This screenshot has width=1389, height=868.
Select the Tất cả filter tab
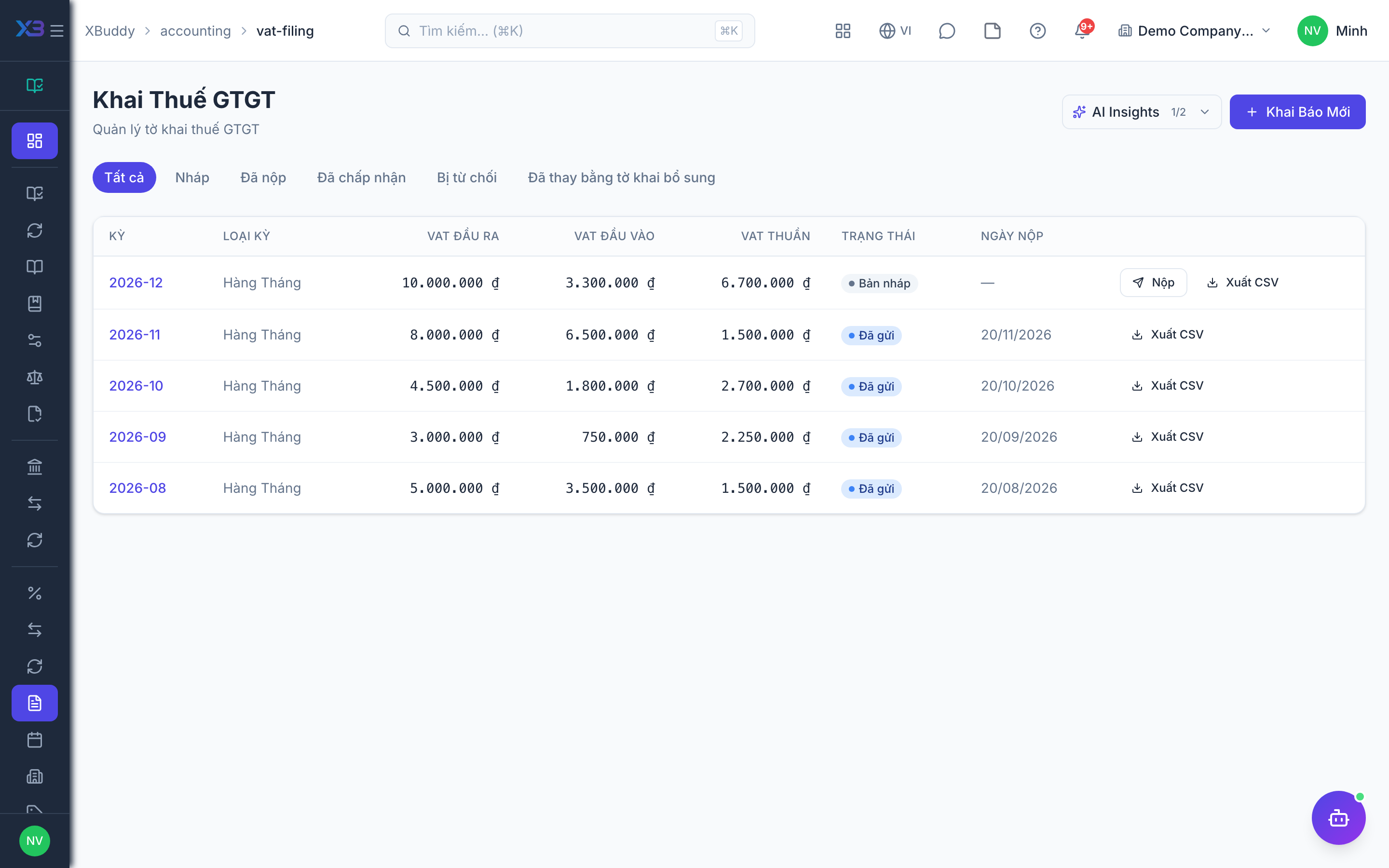pyautogui.click(x=124, y=177)
